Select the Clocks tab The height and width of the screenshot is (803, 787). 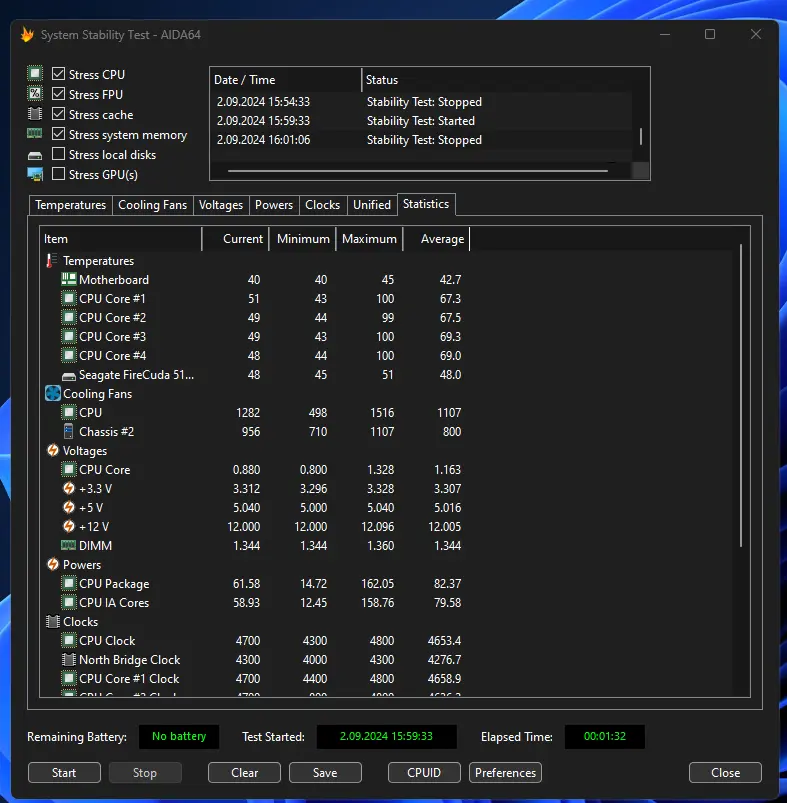(x=323, y=205)
